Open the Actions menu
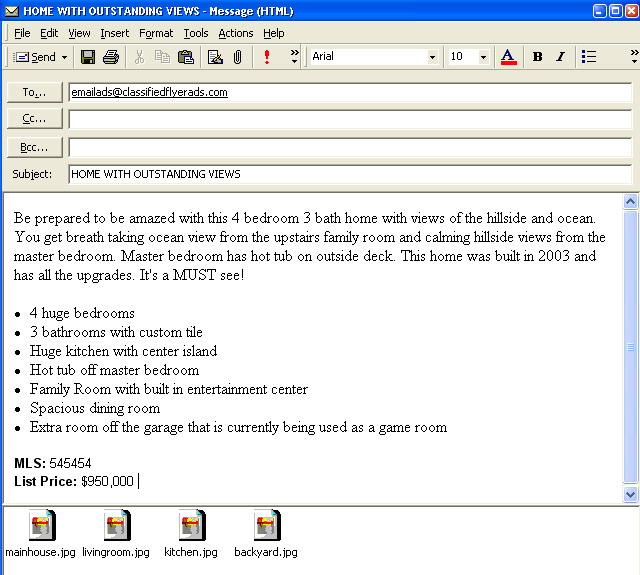Image resolution: width=640 pixels, height=575 pixels. click(x=236, y=33)
